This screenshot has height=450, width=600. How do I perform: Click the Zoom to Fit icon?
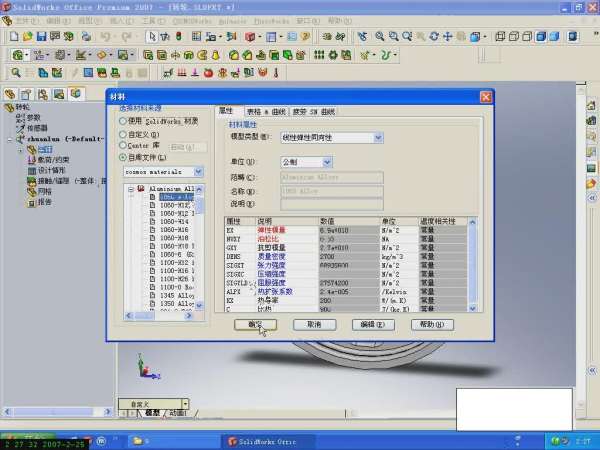tap(379, 36)
